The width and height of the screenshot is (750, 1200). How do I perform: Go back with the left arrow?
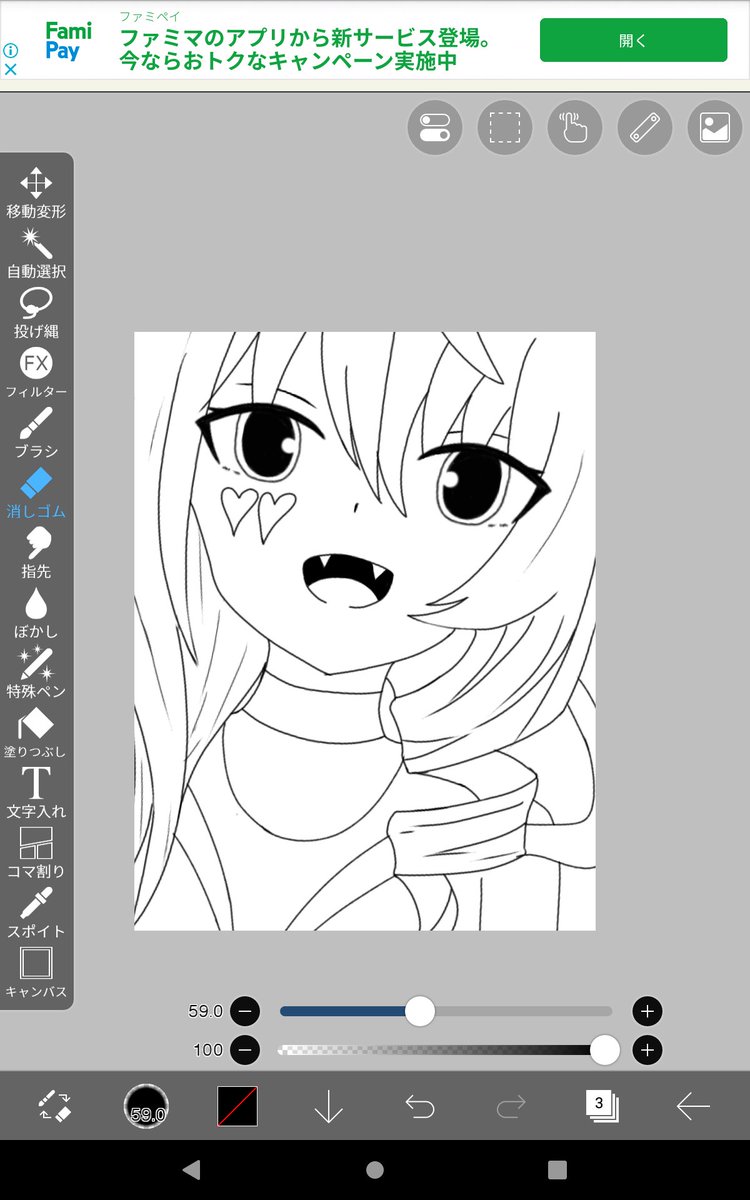click(693, 1106)
